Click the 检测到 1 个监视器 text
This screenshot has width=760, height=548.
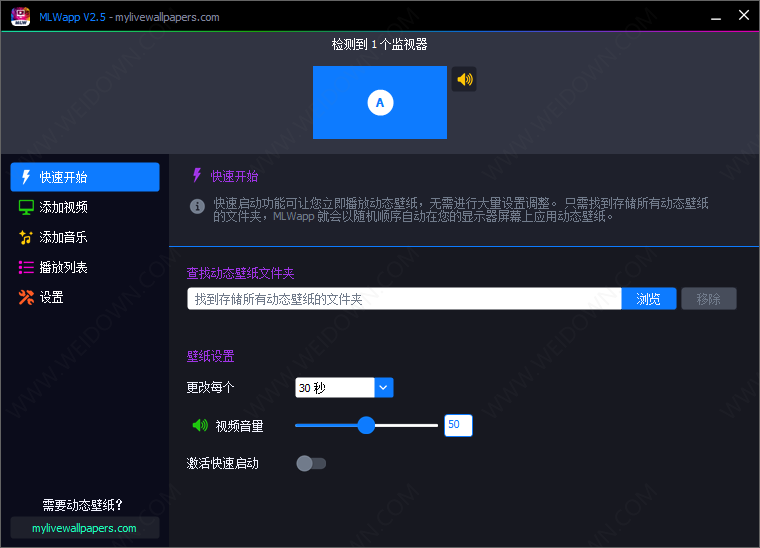pos(380,45)
